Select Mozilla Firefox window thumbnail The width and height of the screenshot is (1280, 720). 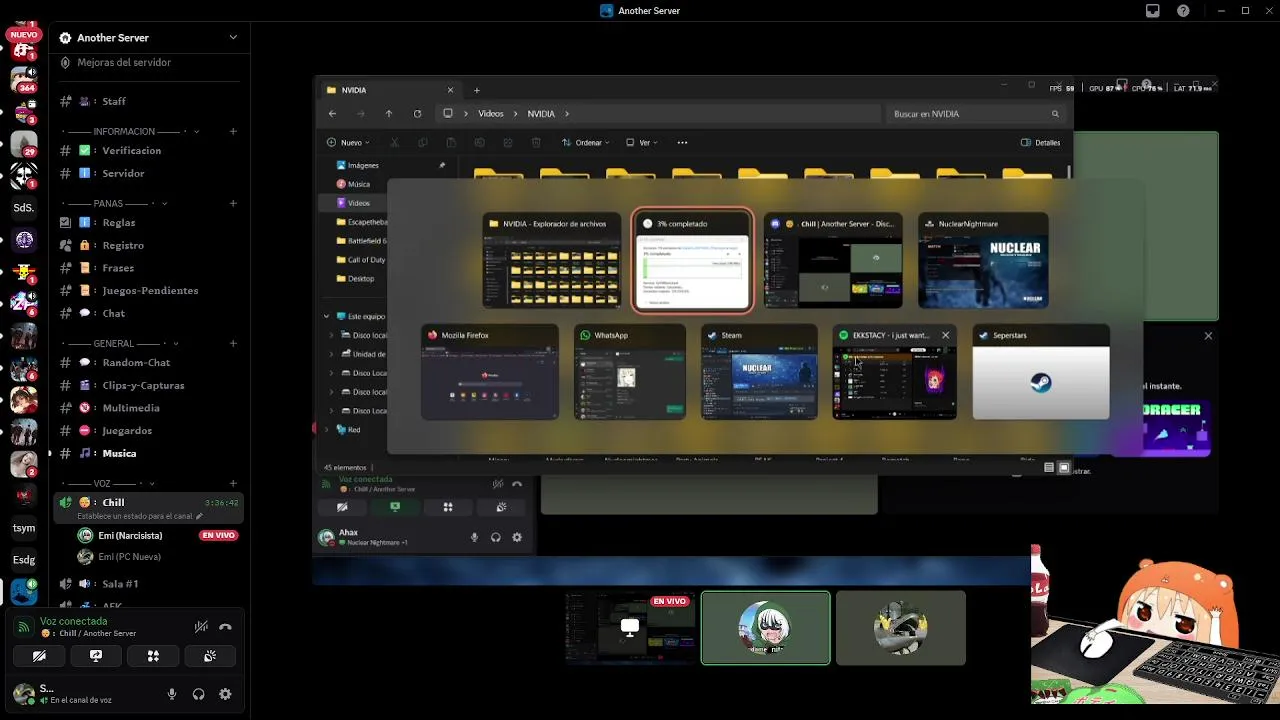(490, 372)
